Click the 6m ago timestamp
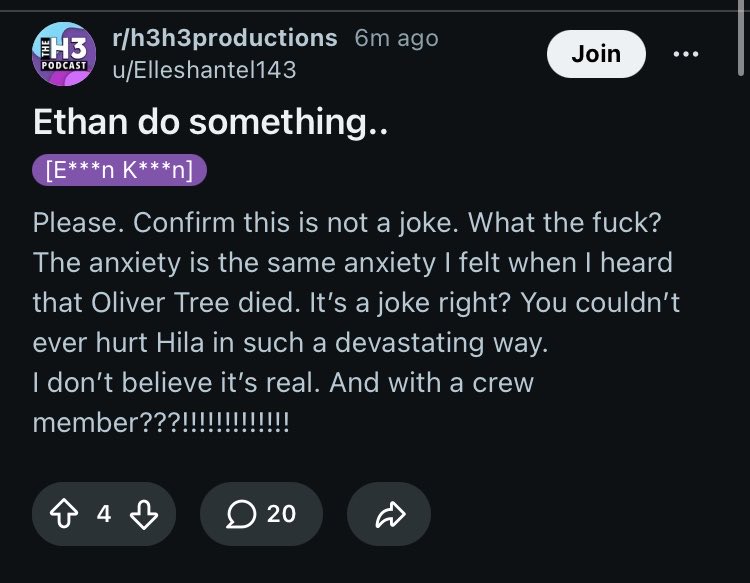Image resolution: width=750 pixels, height=583 pixels. pos(397,38)
